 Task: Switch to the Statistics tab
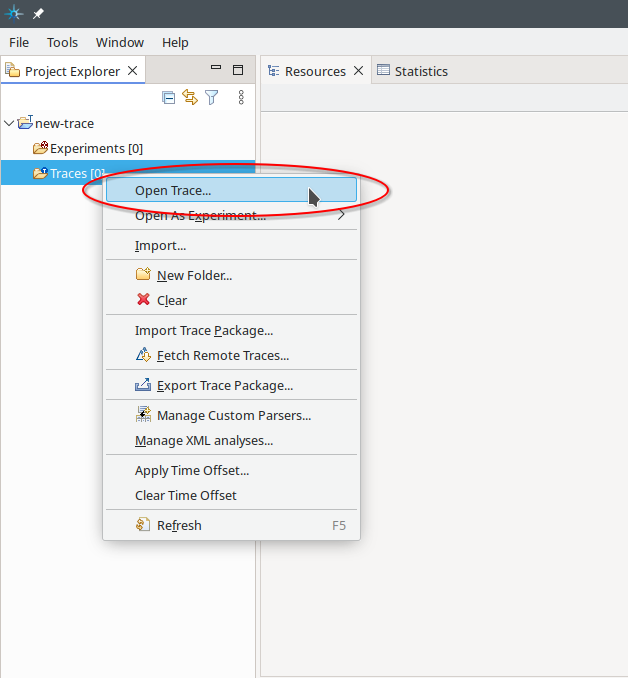pyautogui.click(x=420, y=71)
